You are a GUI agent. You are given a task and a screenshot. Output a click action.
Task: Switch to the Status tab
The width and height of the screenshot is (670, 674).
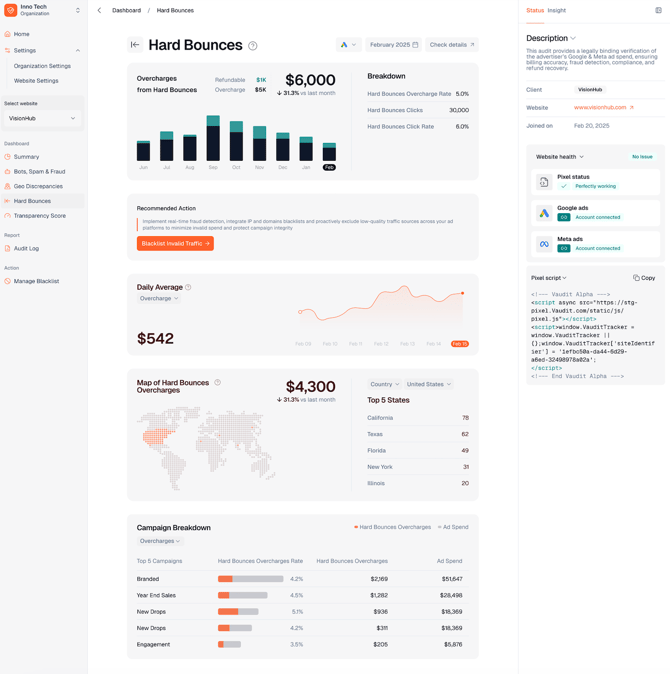pos(535,10)
